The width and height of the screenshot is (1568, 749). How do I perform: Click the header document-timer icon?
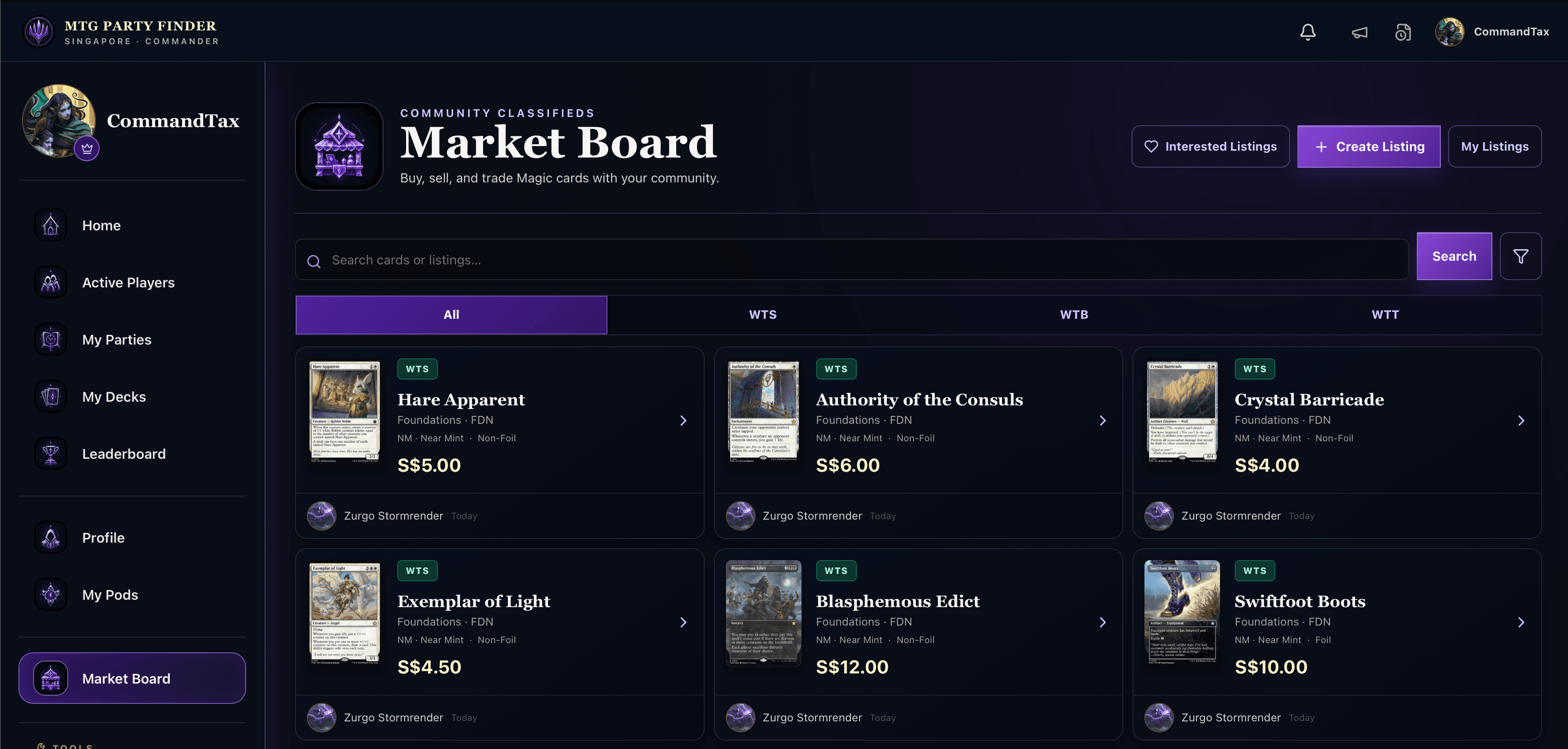(x=1403, y=32)
